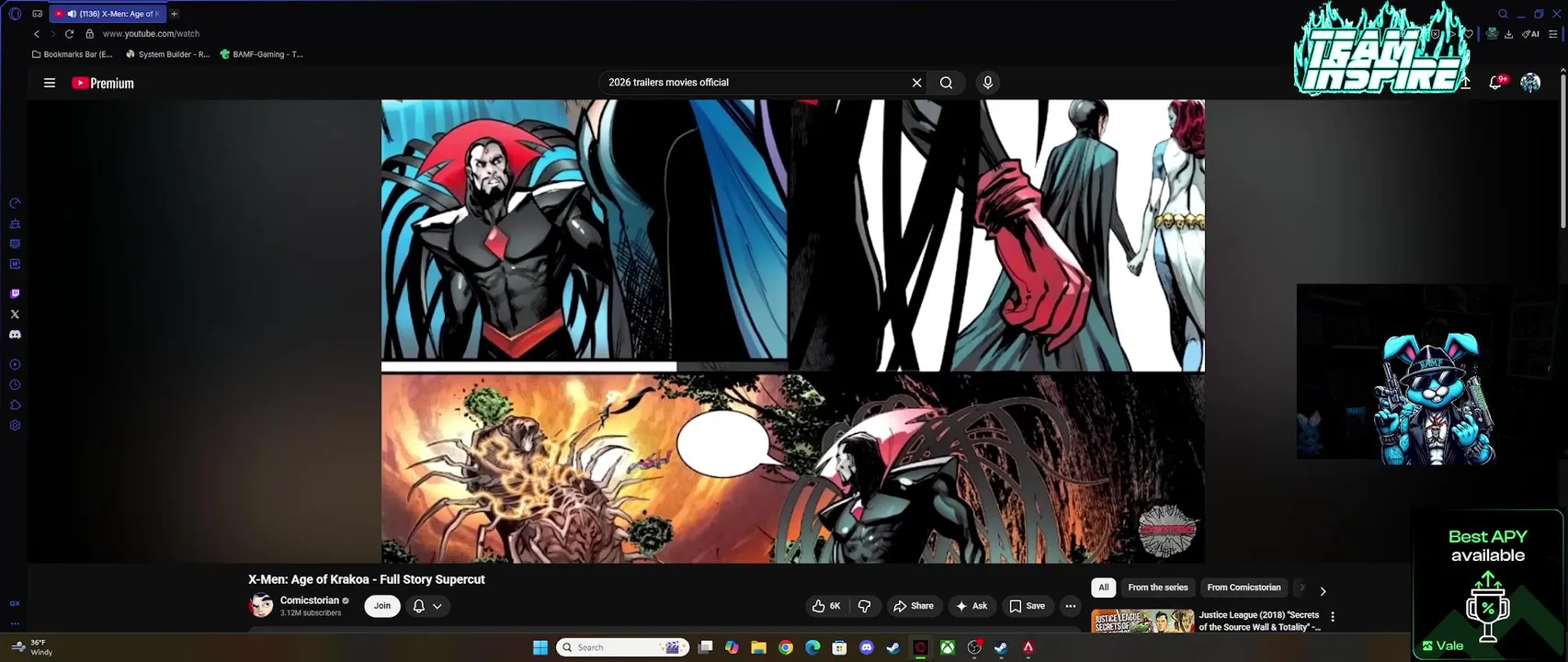The image size is (1568, 662).
Task: Launch Google Chrome from taskbar
Action: point(786,647)
